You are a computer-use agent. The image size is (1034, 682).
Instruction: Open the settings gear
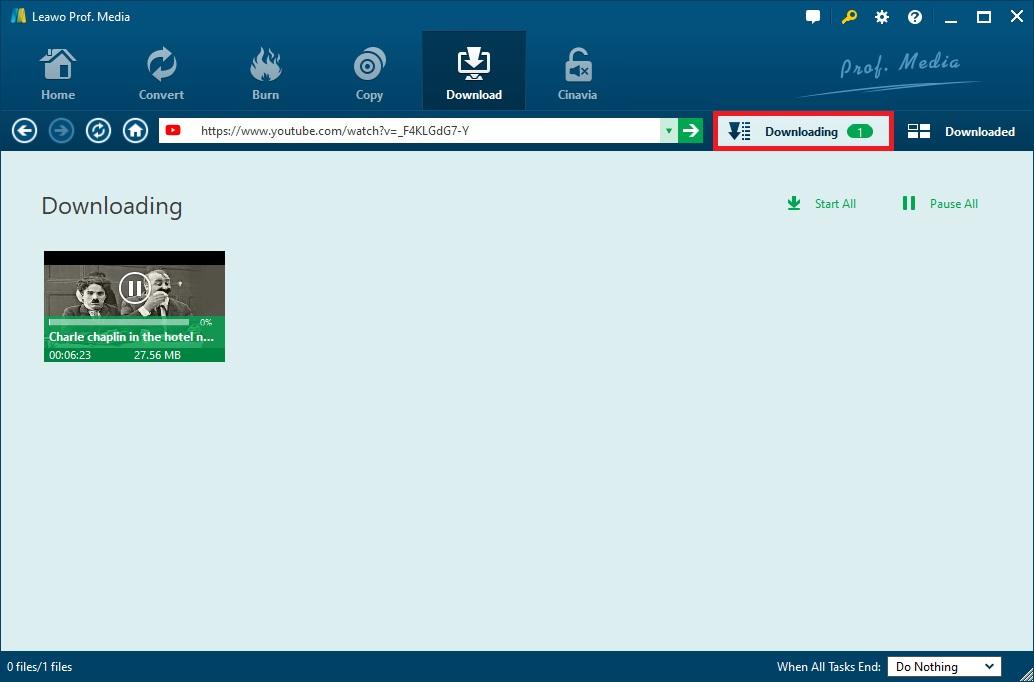click(882, 17)
